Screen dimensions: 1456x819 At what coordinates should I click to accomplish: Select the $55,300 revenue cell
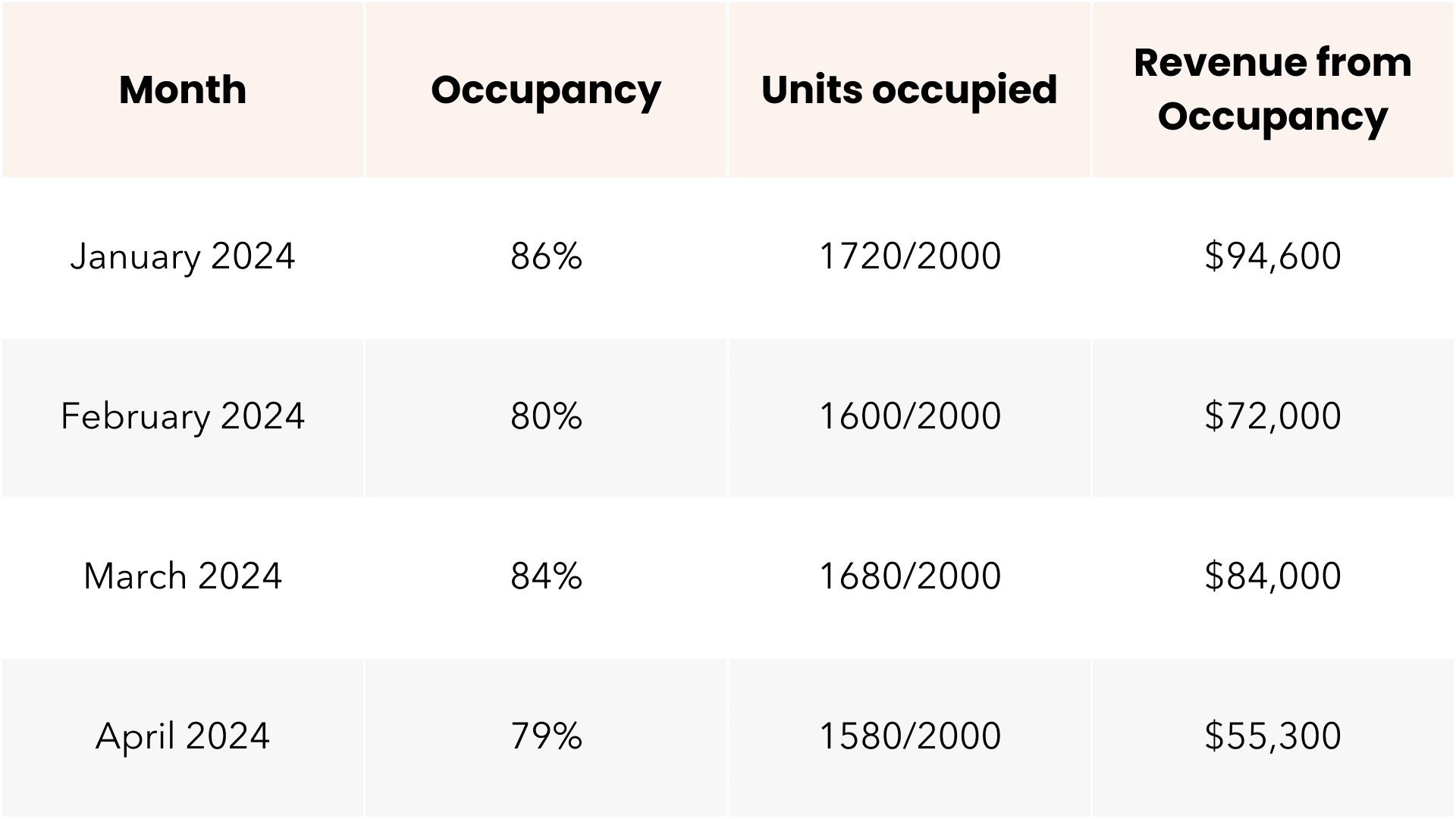click(1272, 736)
